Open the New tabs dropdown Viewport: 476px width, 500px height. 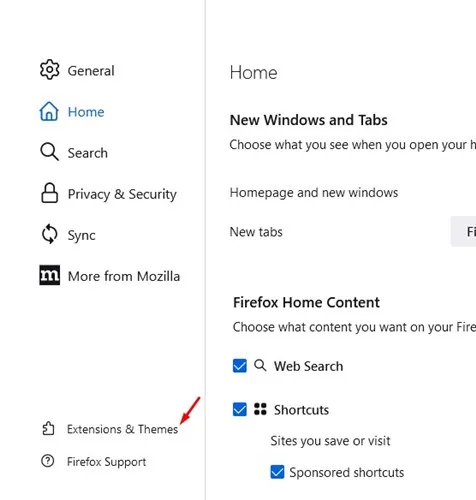(x=463, y=231)
